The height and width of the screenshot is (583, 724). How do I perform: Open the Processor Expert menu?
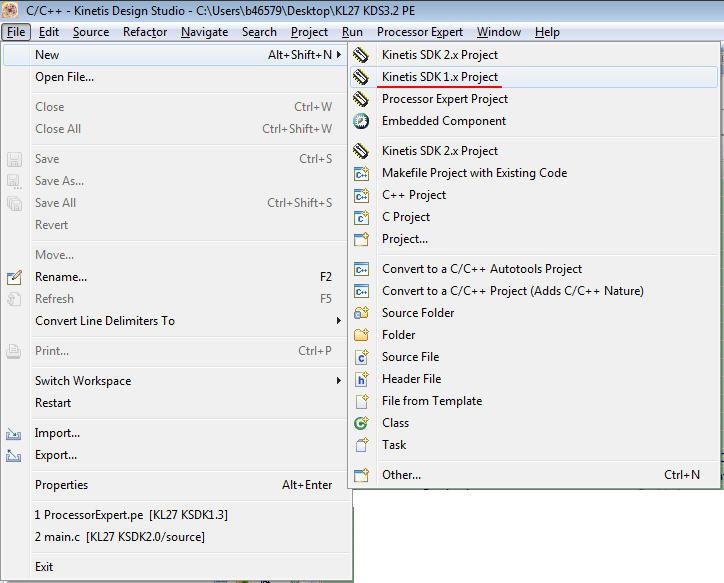coord(420,32)
